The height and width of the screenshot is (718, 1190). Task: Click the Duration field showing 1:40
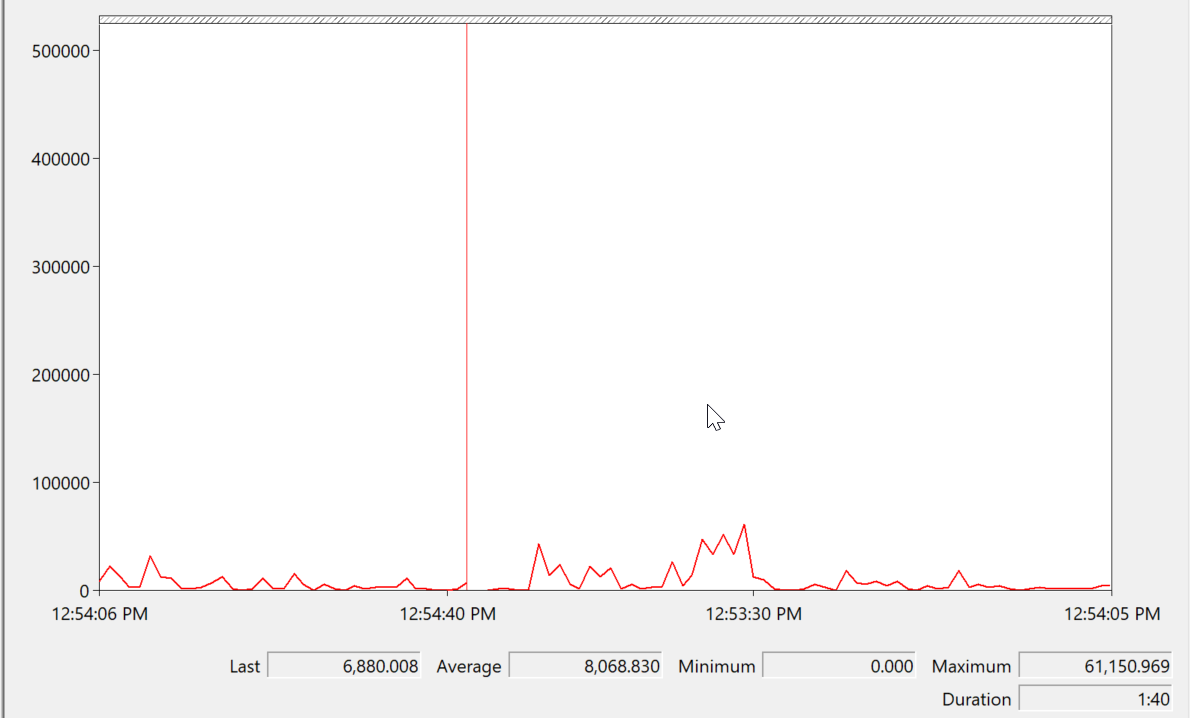1095,698
